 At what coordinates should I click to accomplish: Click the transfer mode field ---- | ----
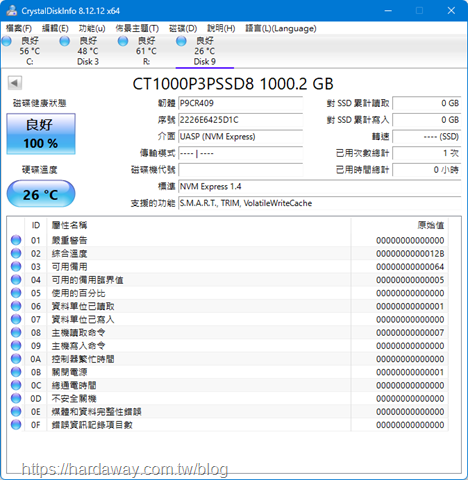point(241,153)
